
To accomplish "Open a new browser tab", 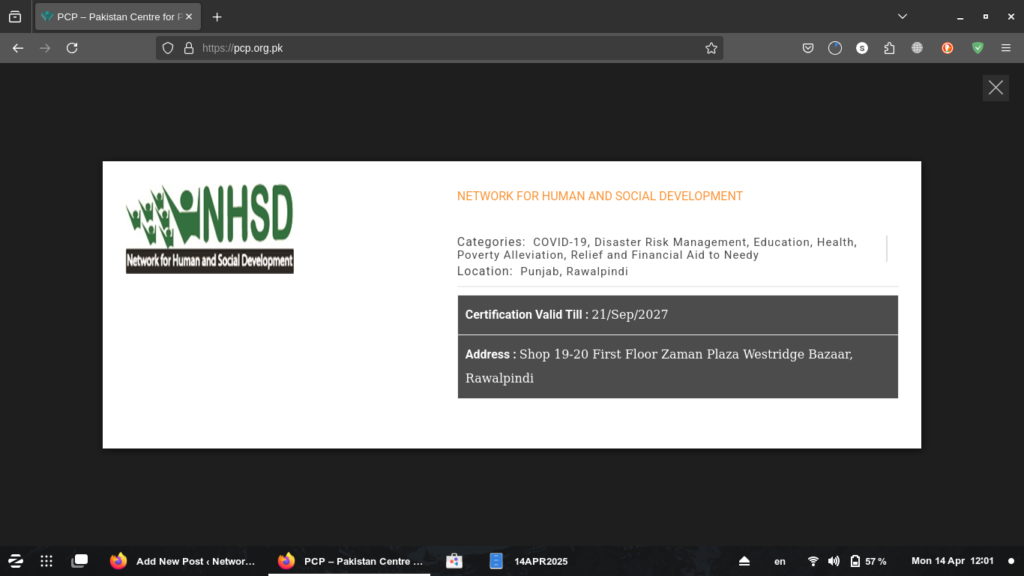I will pos(217,17).
